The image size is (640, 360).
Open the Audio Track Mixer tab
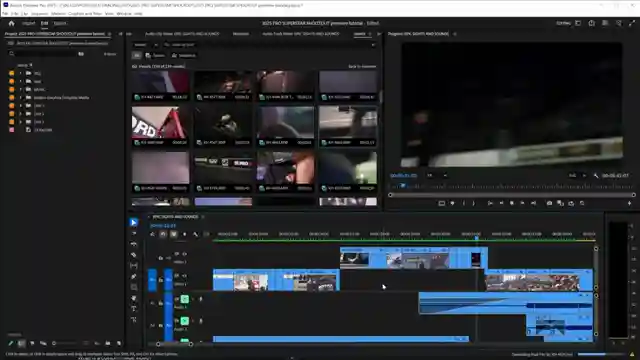point(301,34)
